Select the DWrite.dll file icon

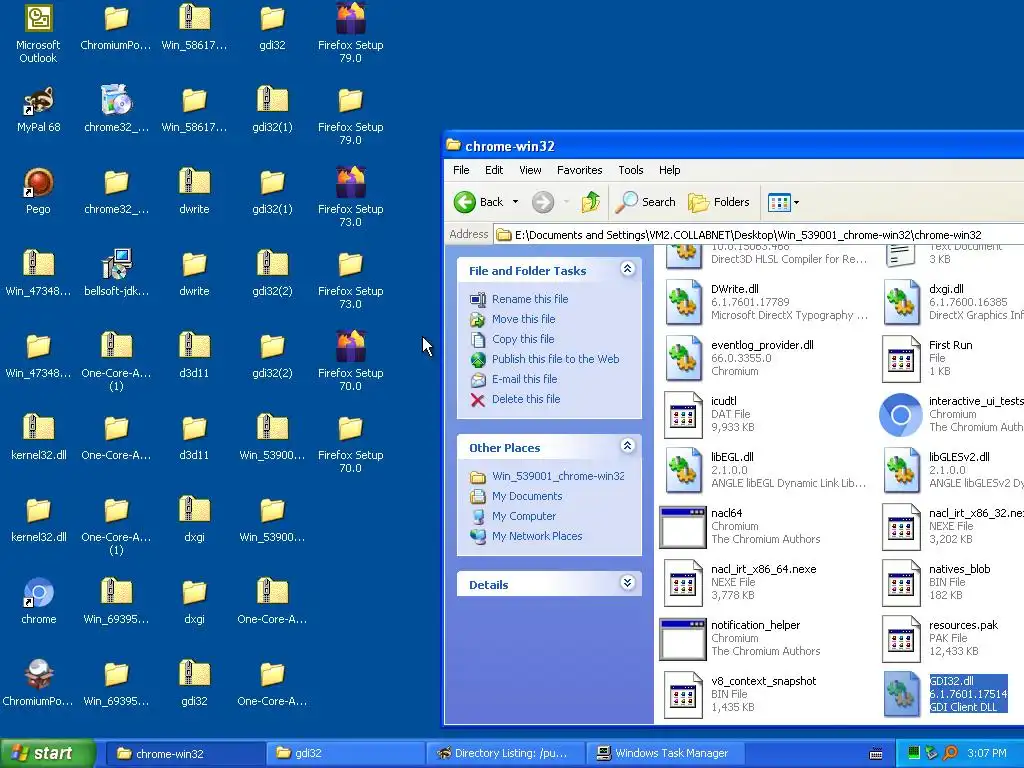tap(683, 302)
